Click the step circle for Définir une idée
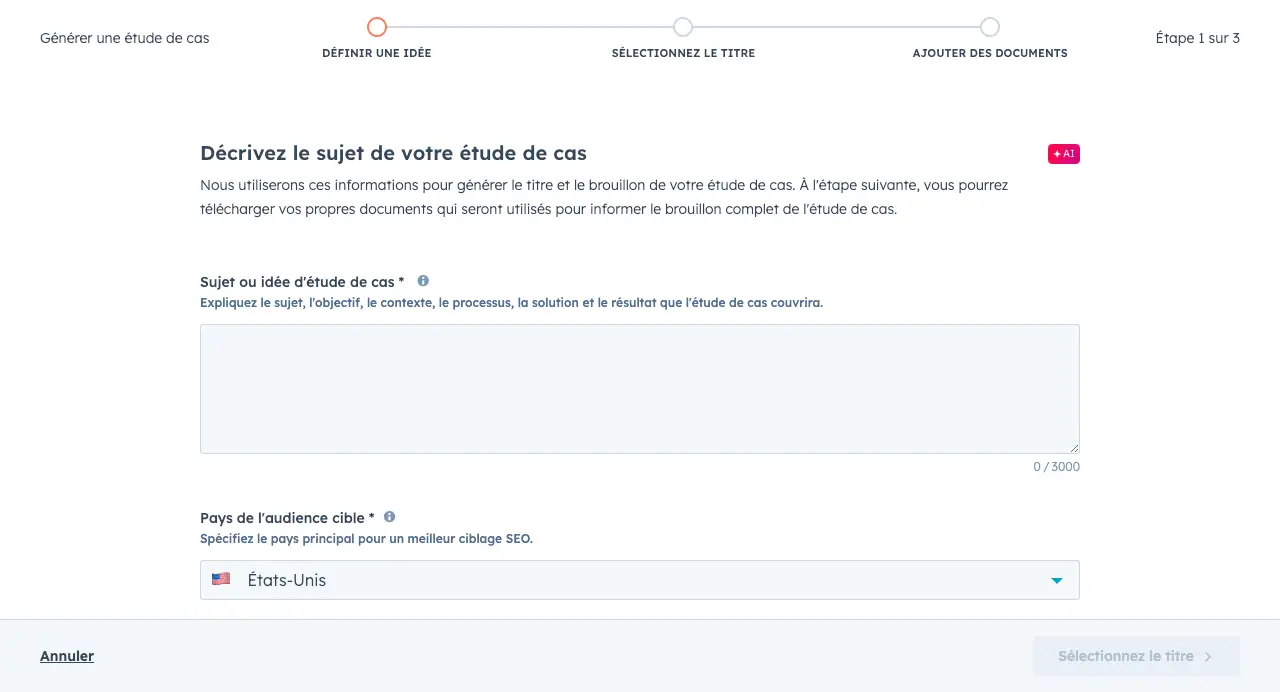This screenshot has height=692, width=1280. [376, 27]
